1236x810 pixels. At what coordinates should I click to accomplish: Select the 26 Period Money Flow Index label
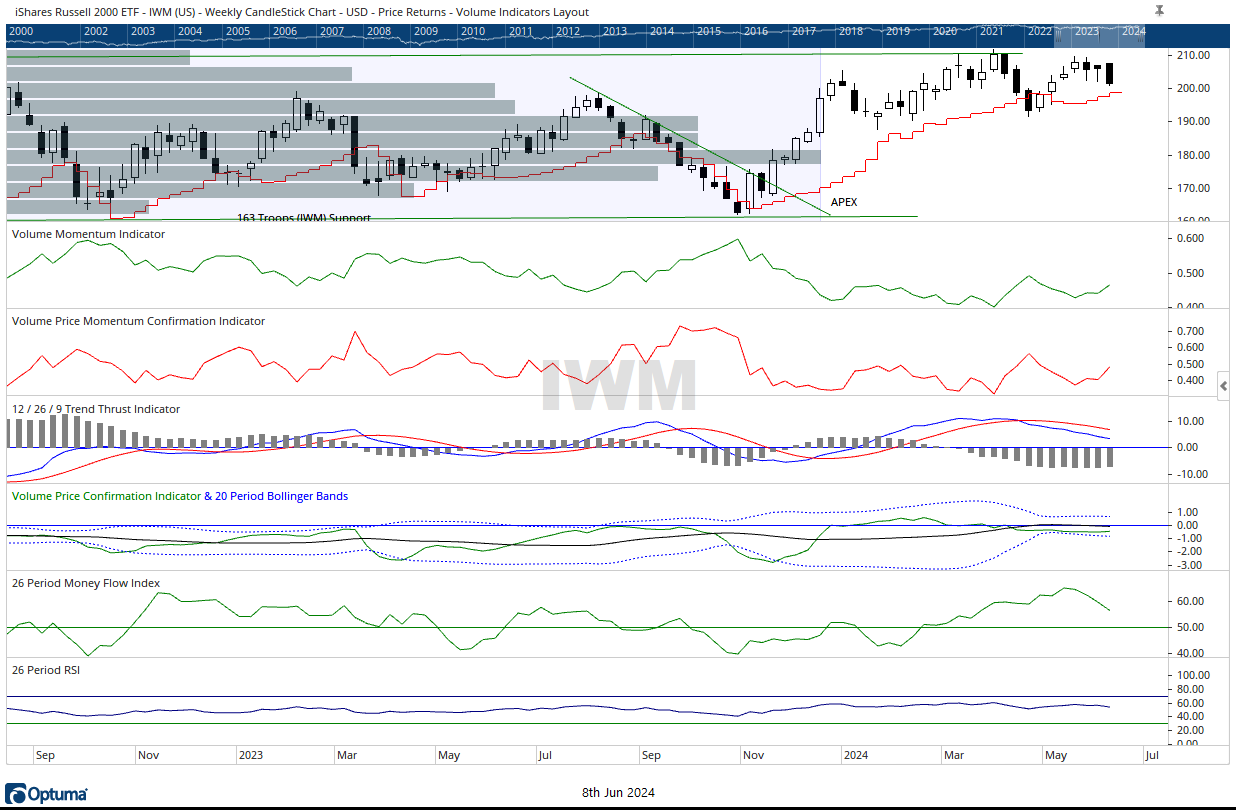point(85,583)
